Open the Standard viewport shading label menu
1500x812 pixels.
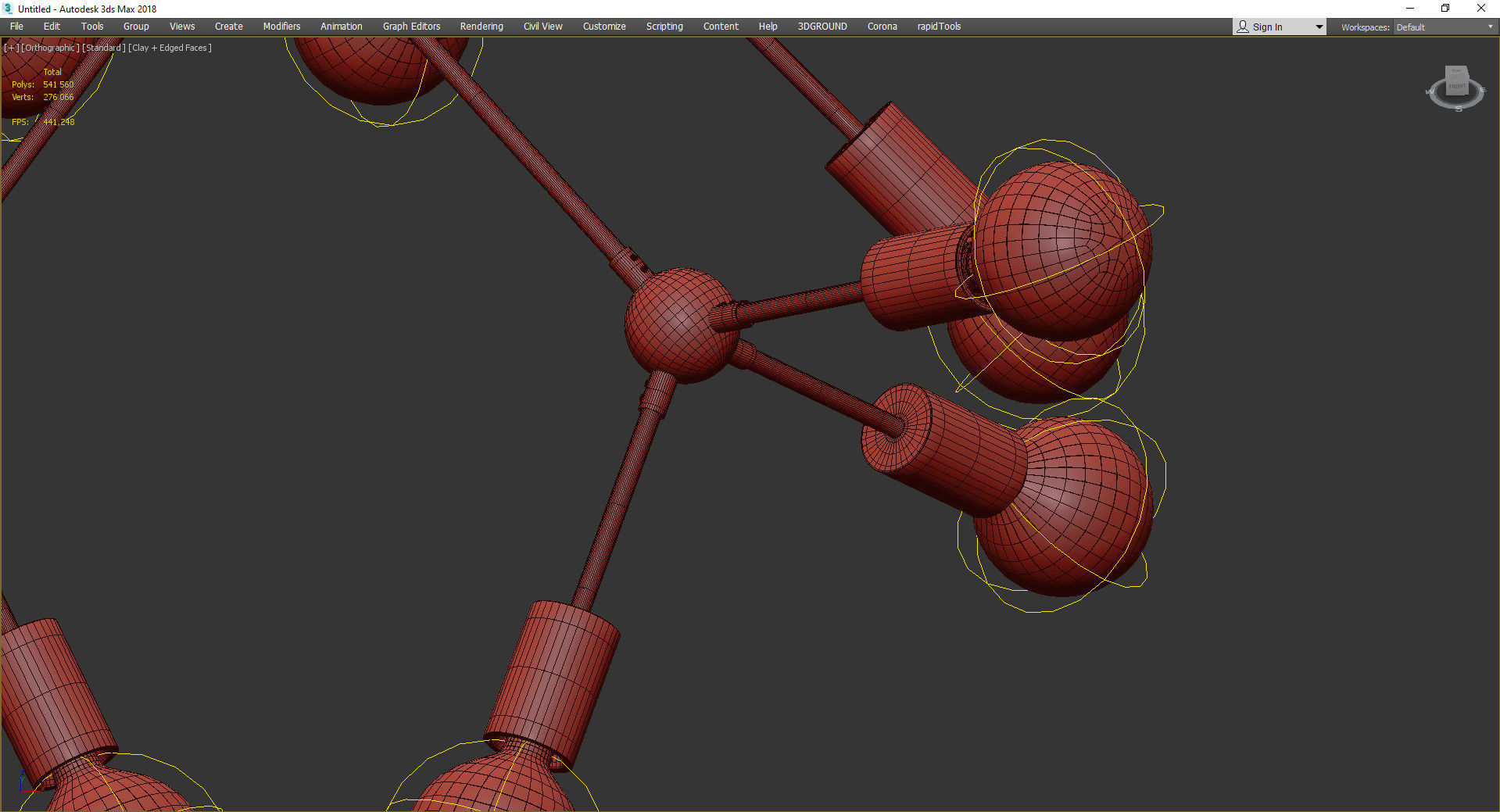point(104,48)
